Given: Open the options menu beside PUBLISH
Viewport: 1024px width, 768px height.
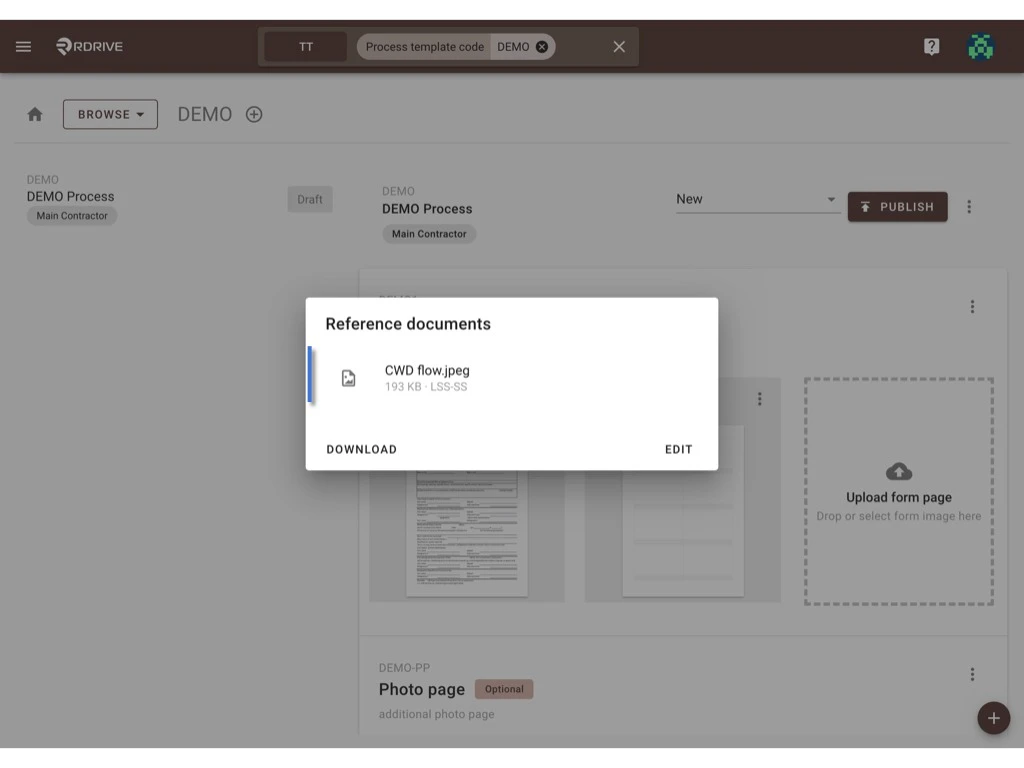Looking at the screenshot, I should pyautogui.click(x=969, y=206).
